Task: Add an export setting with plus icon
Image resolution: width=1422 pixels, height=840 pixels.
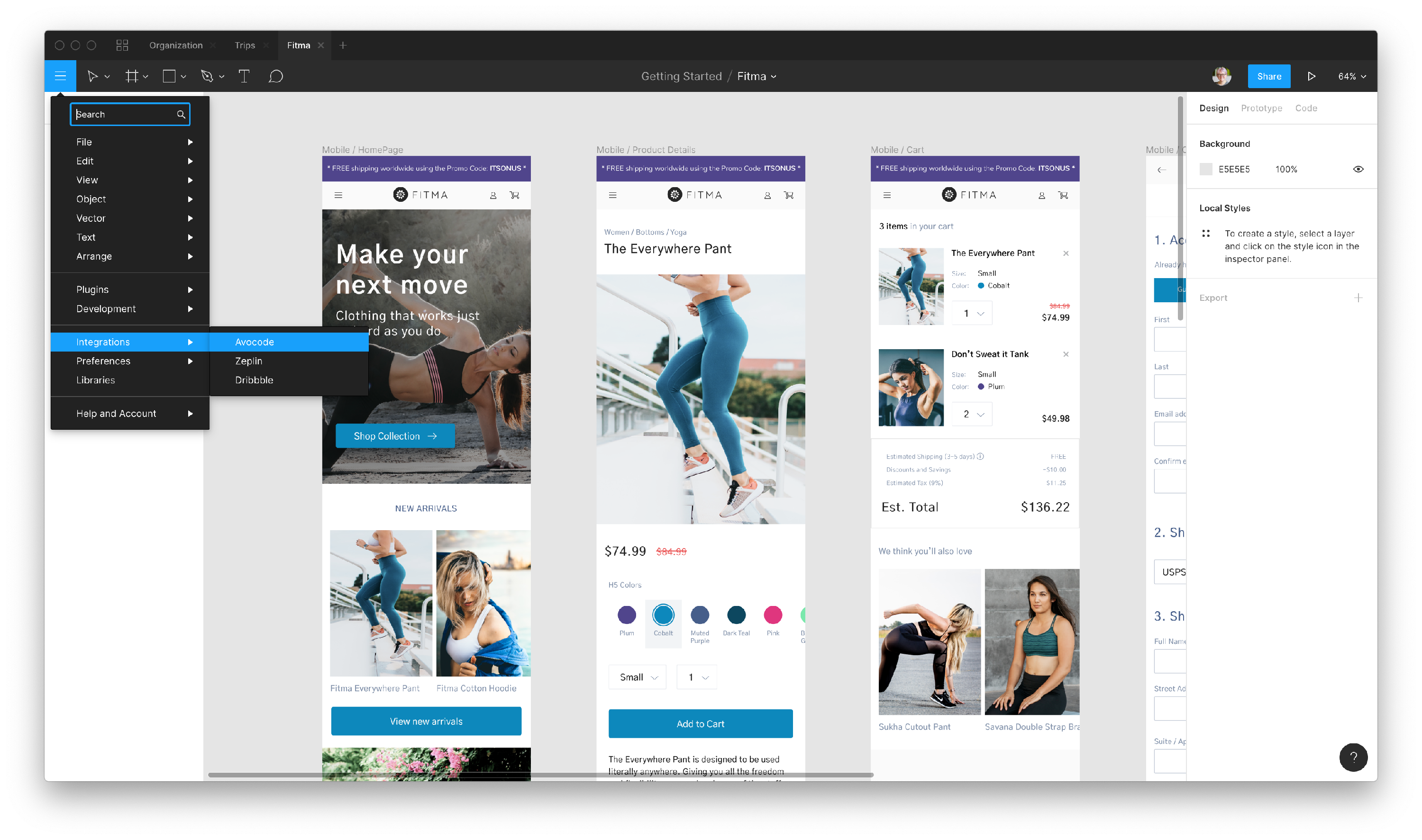Action: [x=1358, y=298]
